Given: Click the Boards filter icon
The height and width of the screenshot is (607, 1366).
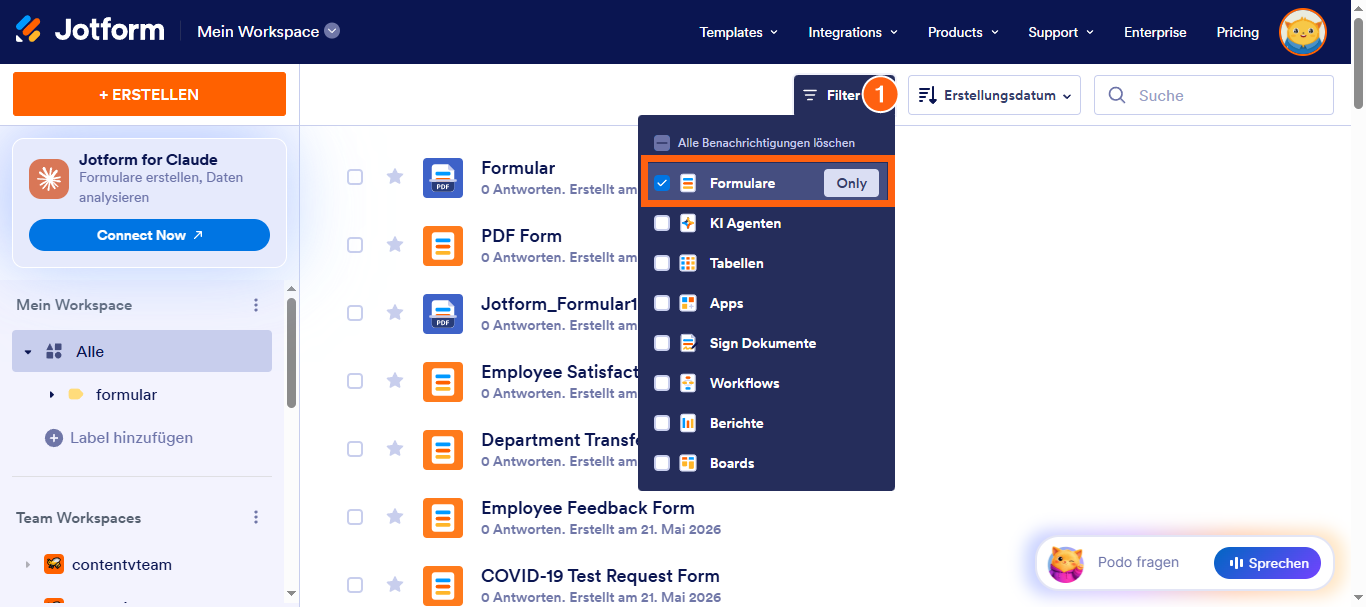Looking at the screenshot, I should click(688, 463).
